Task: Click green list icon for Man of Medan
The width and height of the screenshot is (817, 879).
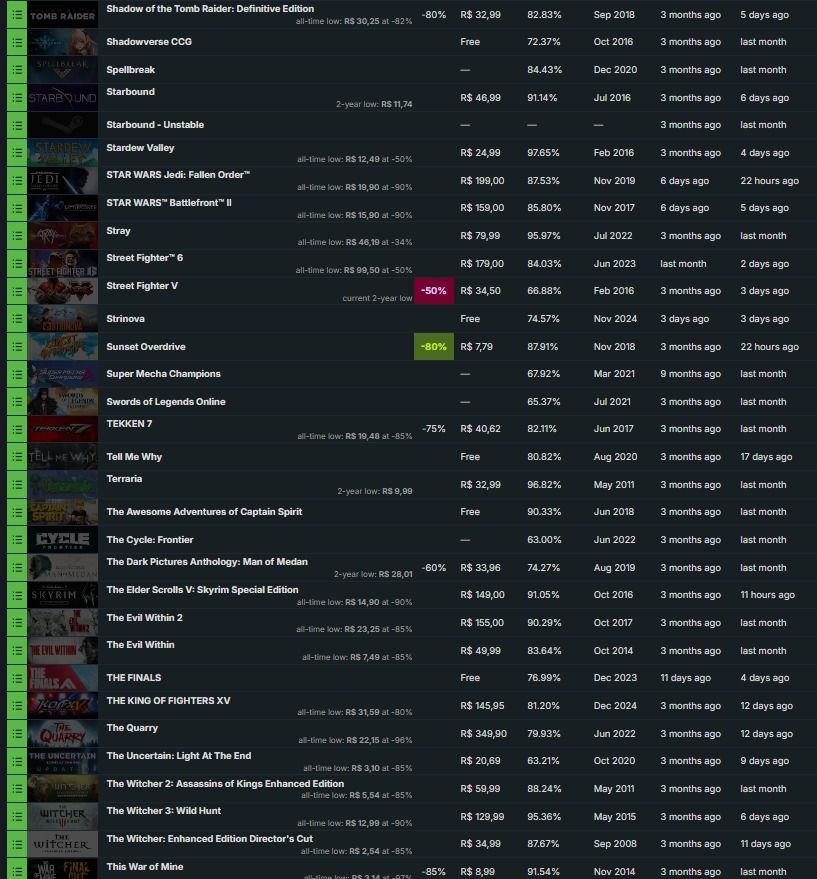Action: coord(17,567)
